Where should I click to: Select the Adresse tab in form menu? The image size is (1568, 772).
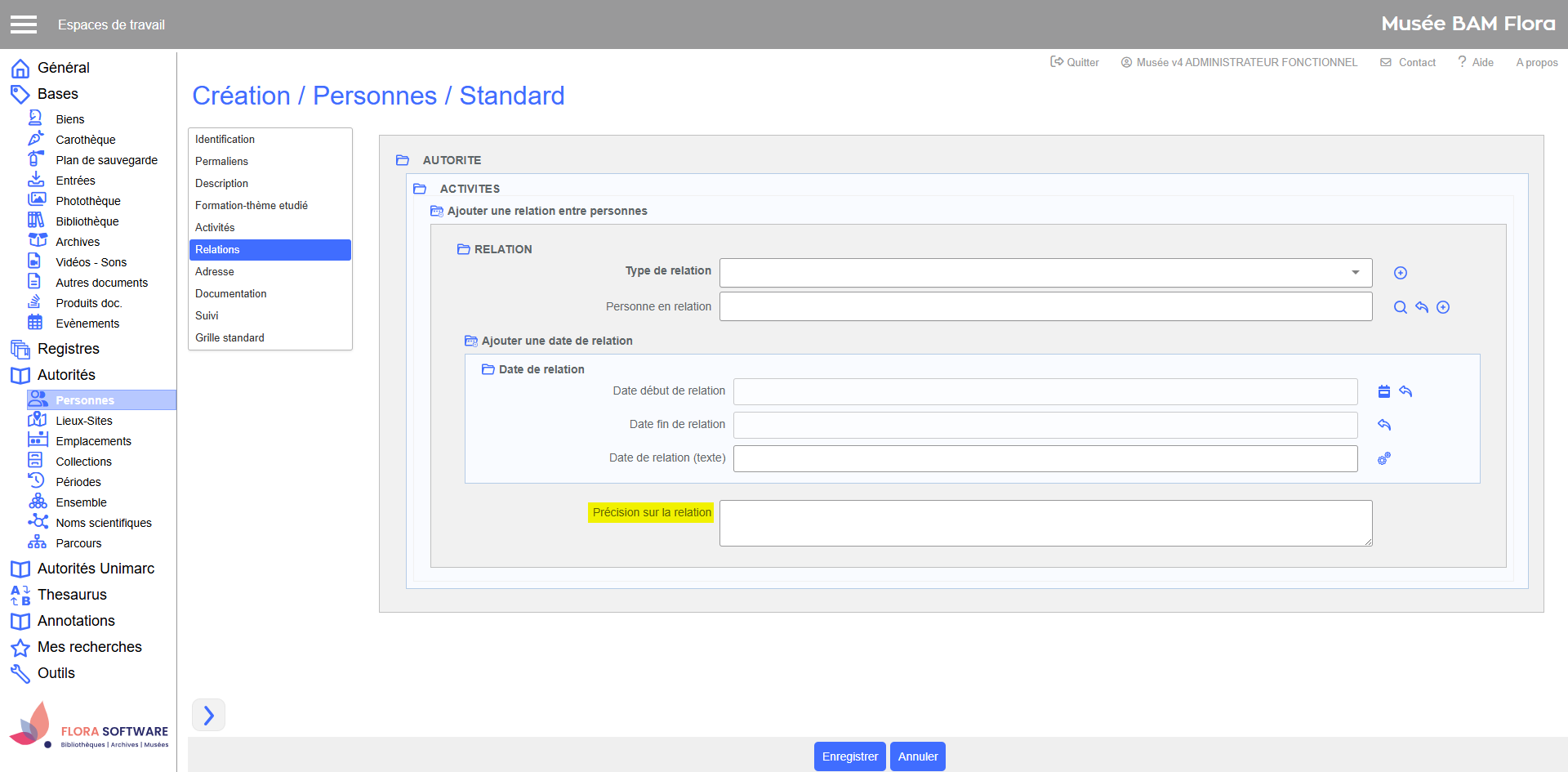coord(215,272)
